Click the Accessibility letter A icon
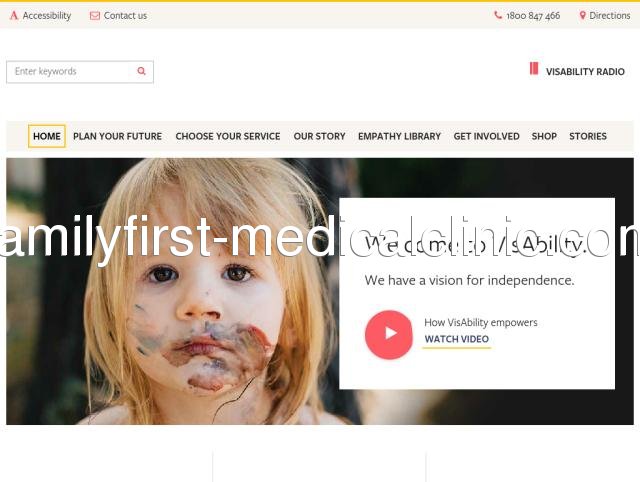 (14, 16)
